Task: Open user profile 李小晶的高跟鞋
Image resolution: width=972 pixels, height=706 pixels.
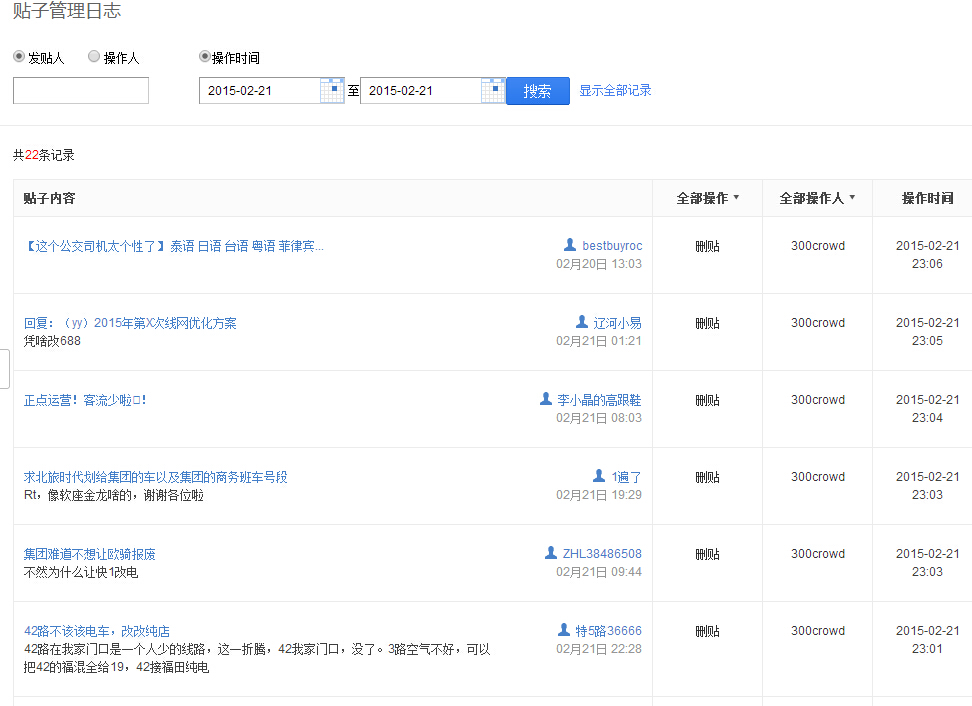Action: 599,400
